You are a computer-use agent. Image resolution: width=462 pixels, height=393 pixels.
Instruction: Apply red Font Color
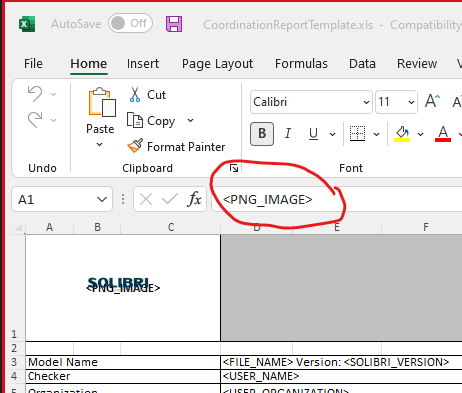click(443, 134)
